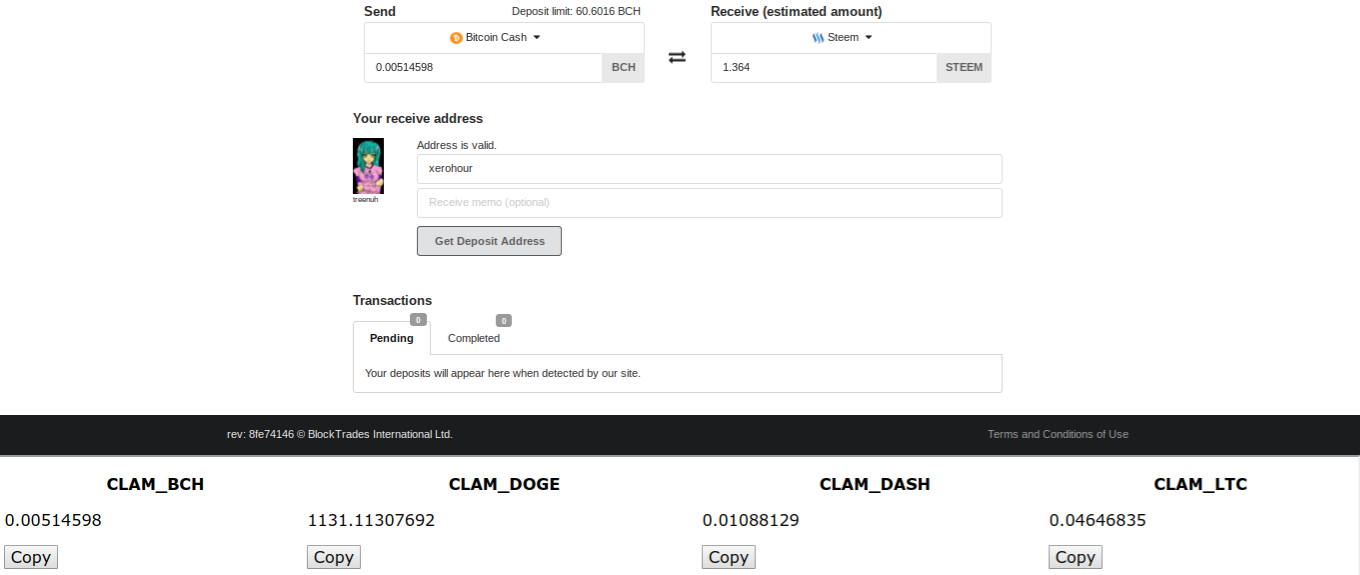1360x575 pixels.
Task: Click the rev: 8fe74146 BlockTrades footer text
Action: [x=340, y=434]
